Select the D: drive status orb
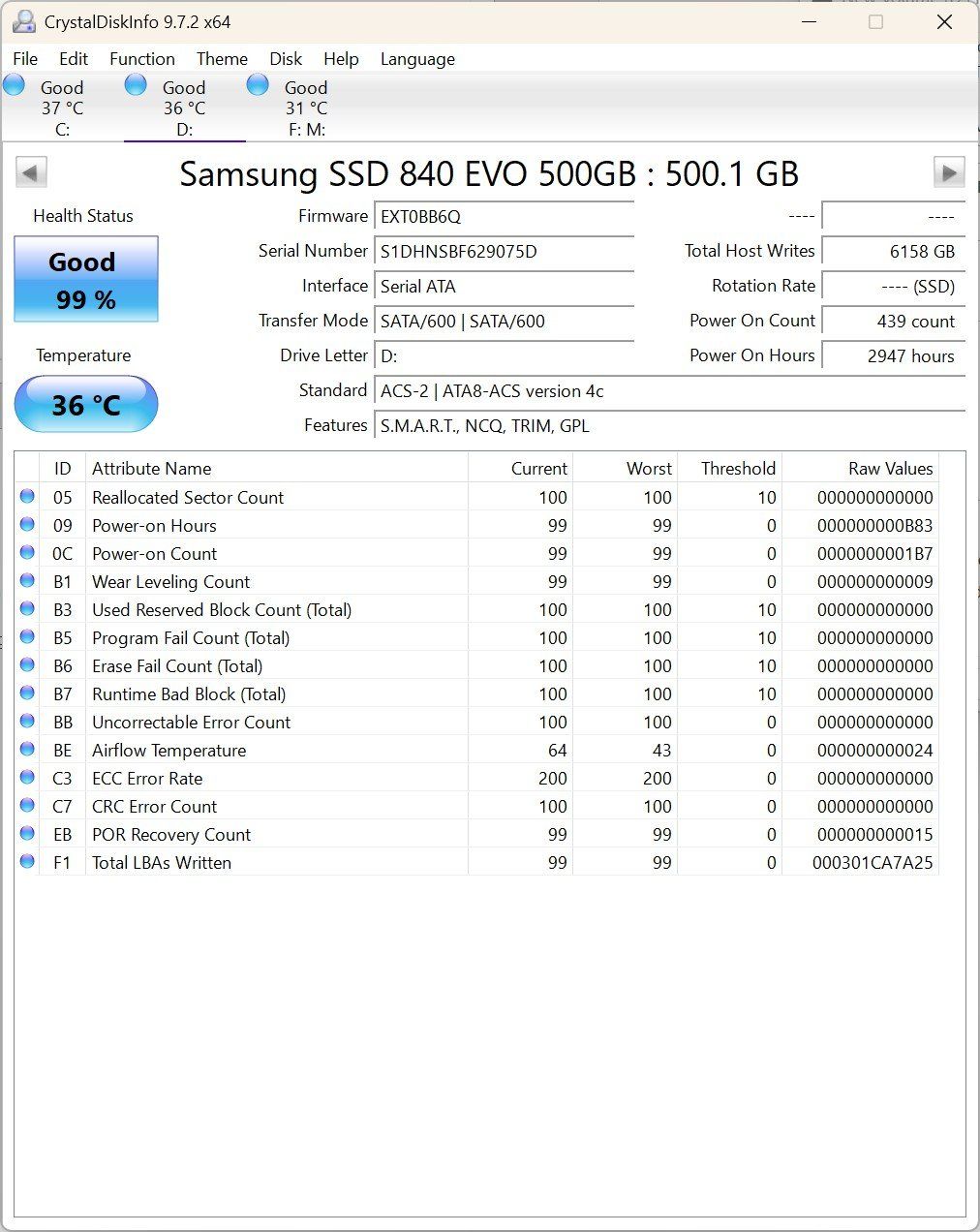This screenshot has width=980, height=1232. (x=137, y=85)
